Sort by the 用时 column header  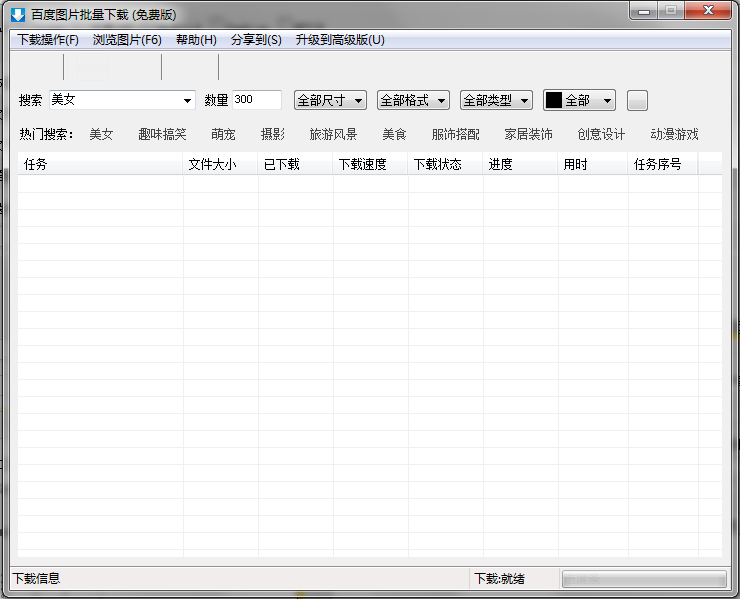tap(593, 164)
